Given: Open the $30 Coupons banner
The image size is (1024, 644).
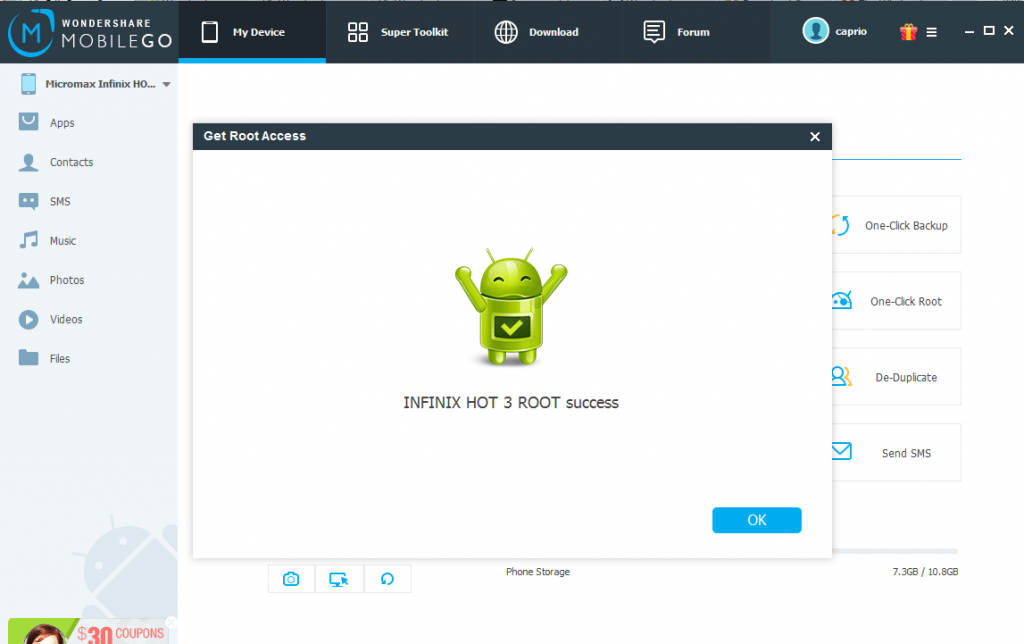Looking at the screenshot, I should click(88, 632).
